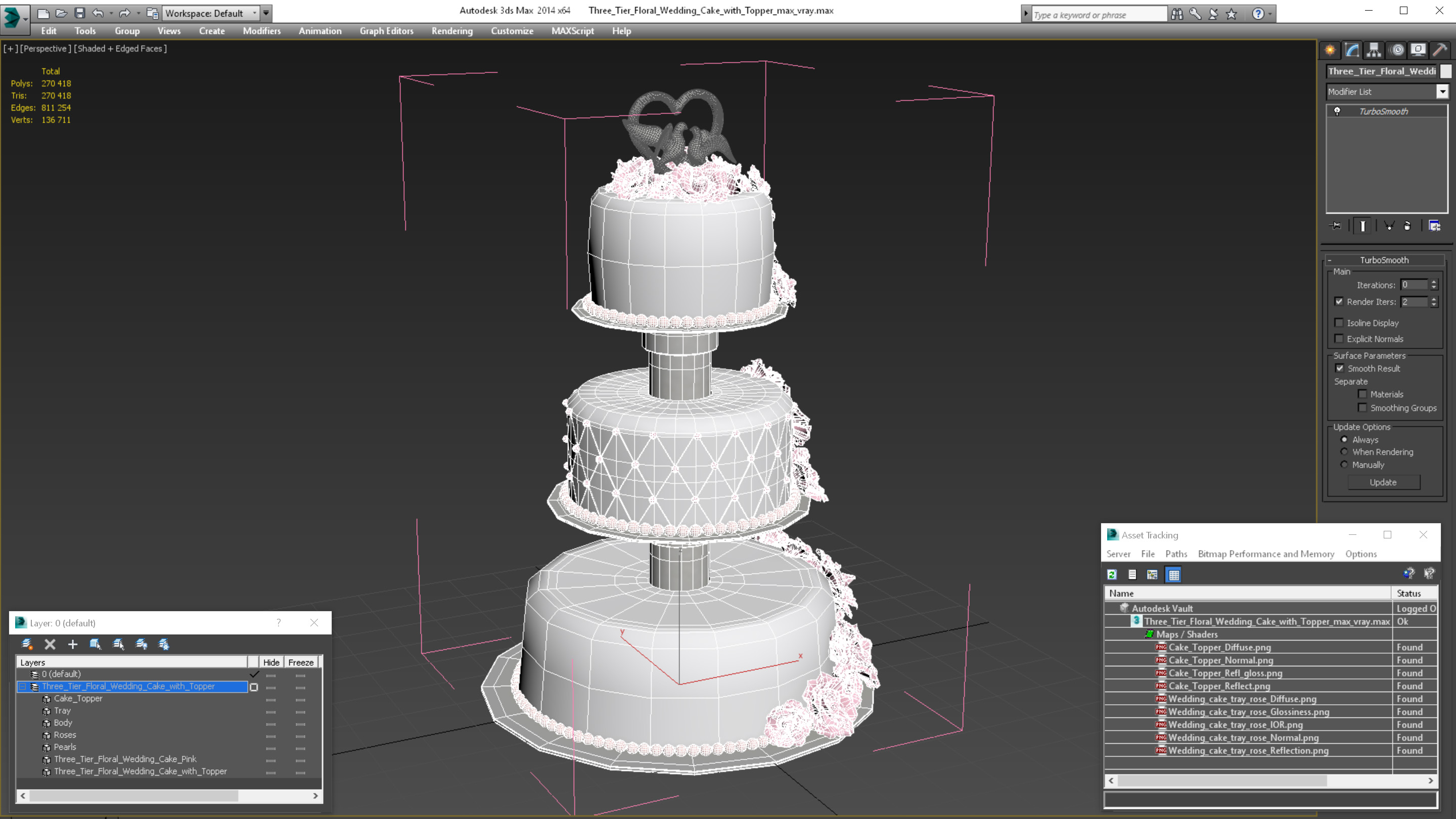Open the Rendering menu
This screenshot has width=1456, height=819.
click(x=451, y=31)
